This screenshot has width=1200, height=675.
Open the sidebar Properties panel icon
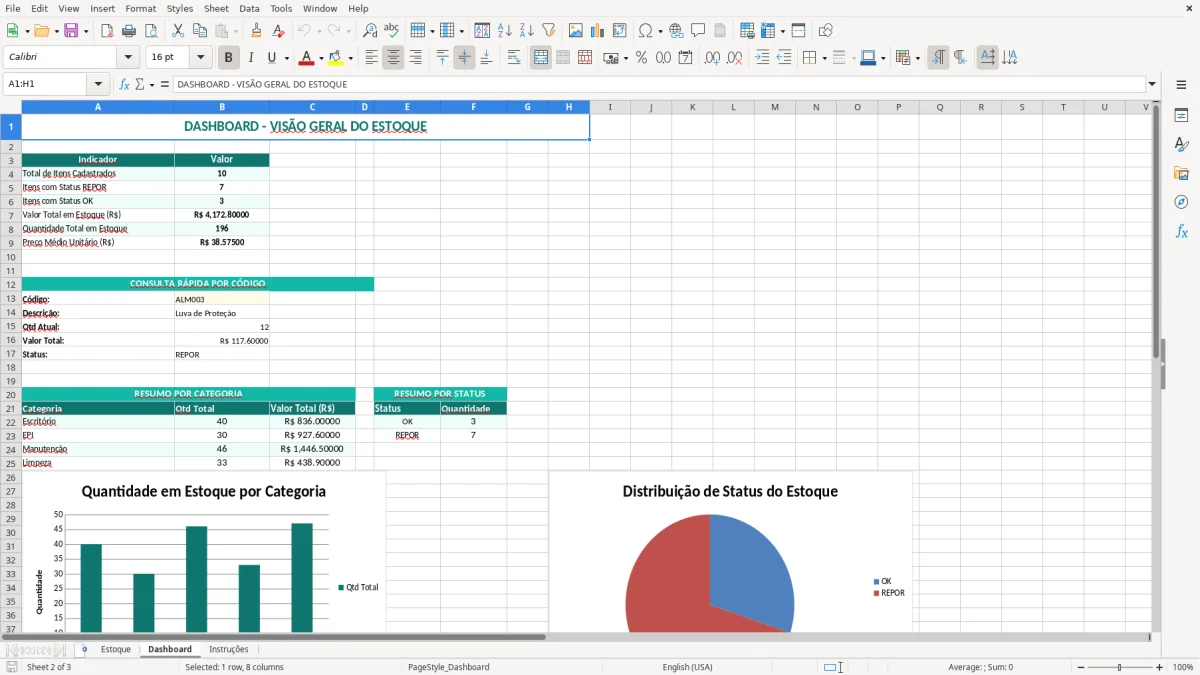click(1181, 115)
